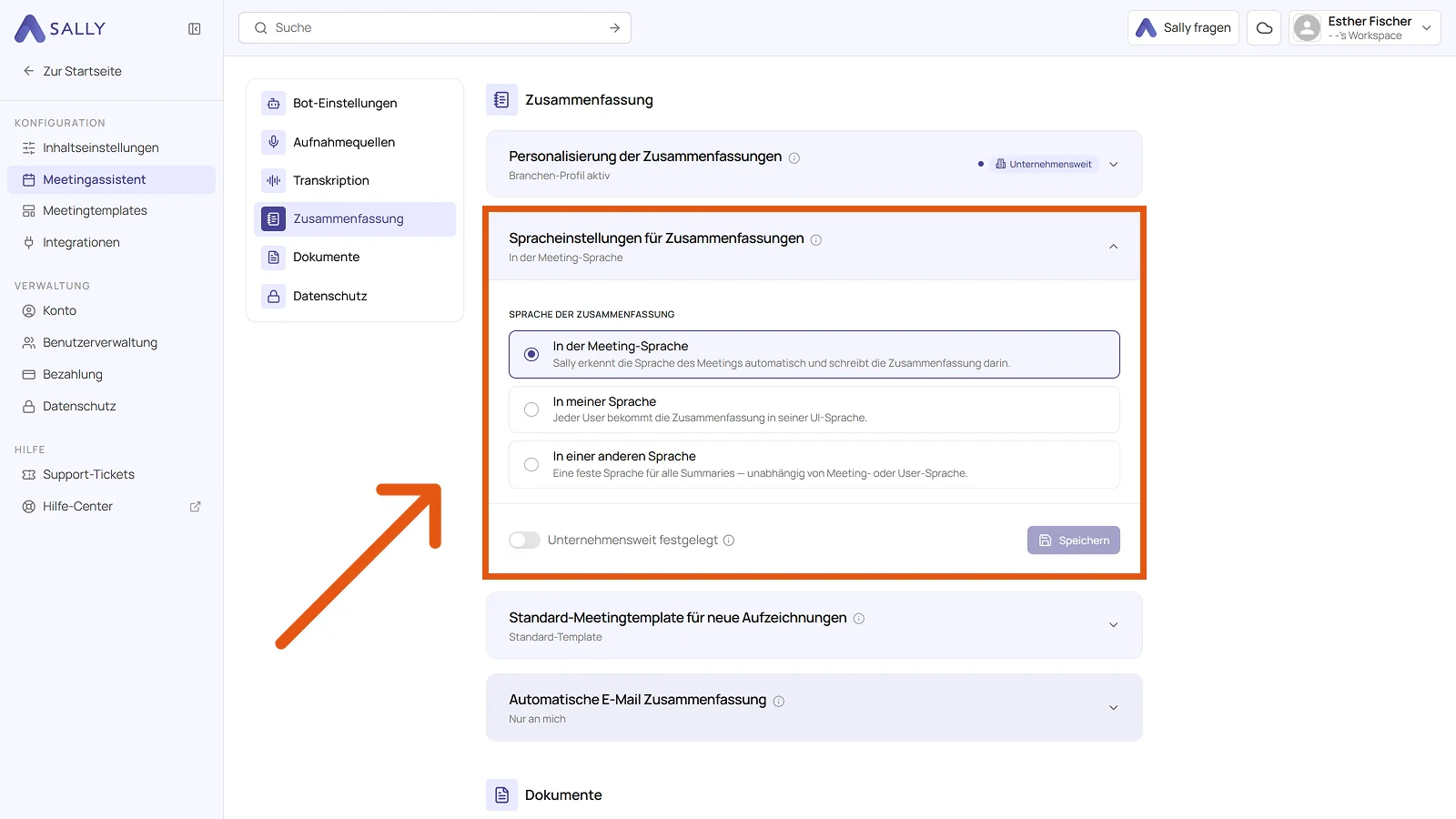Show info icon beside Unternehmensweit festgelegt

pyautogui.click(x=729, y=541)
